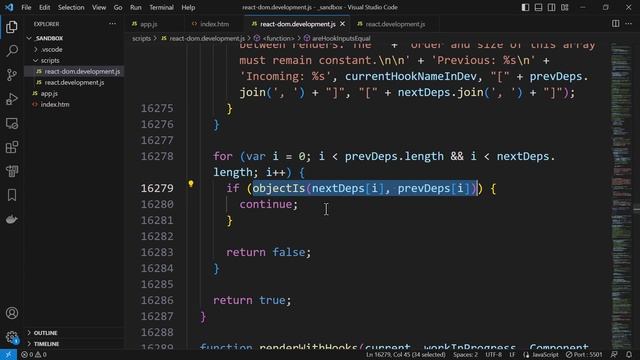Image resolution: width=640 pixels, height=360 pixels.
Task: Click Live Server Port: 5501 status item
Action: (x=584, y=355)
